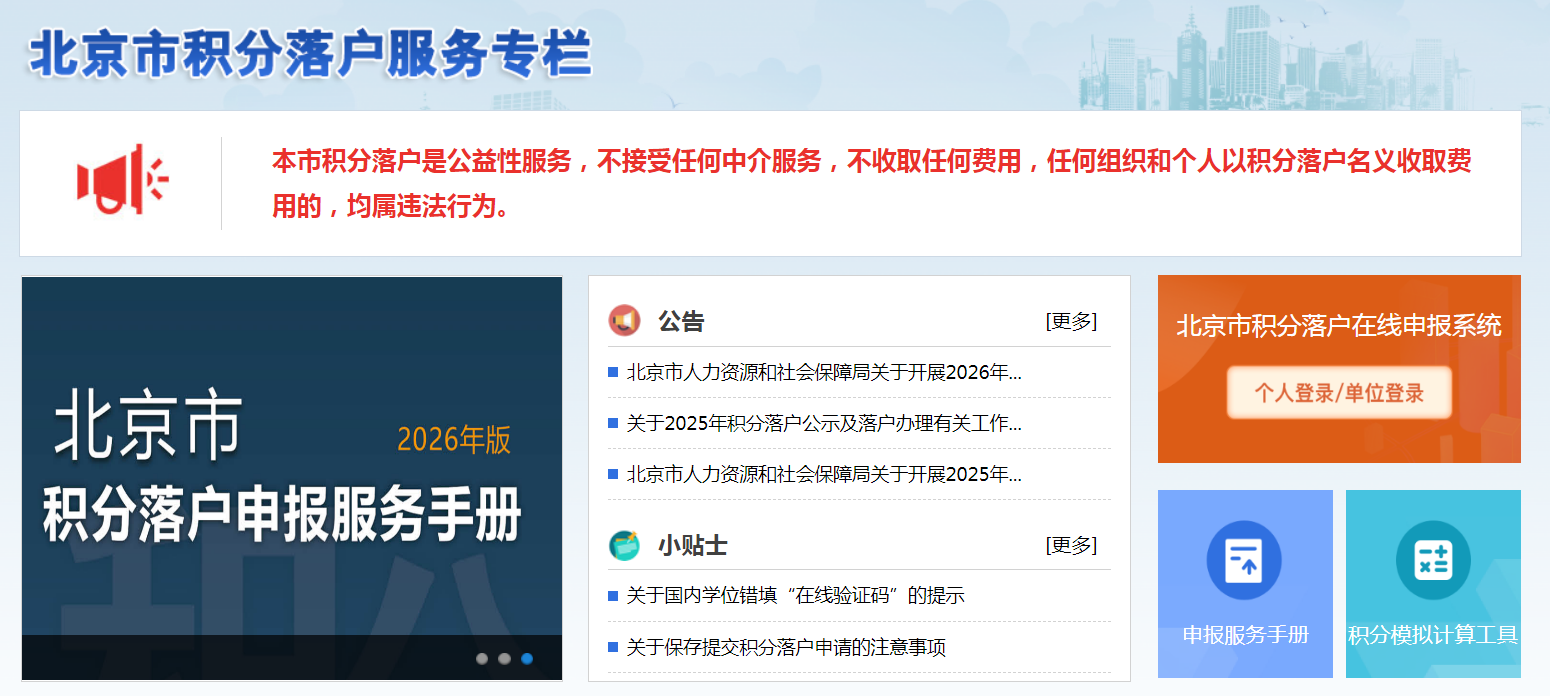The width and height of the screenshot is (1550, 696).
Task: Select the active blue carousel dot
Action: click(527, 659)
